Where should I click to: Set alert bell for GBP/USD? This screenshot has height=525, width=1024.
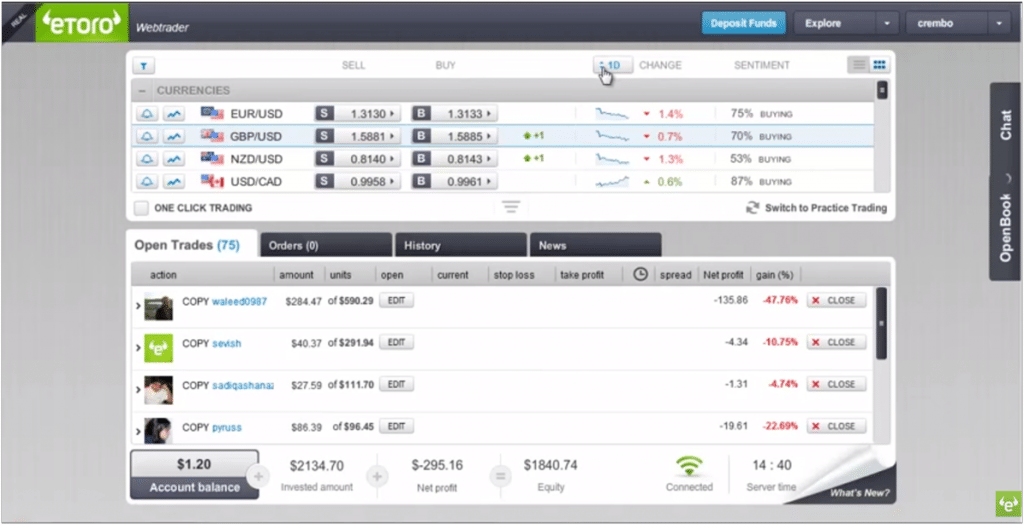pos(148,136)
